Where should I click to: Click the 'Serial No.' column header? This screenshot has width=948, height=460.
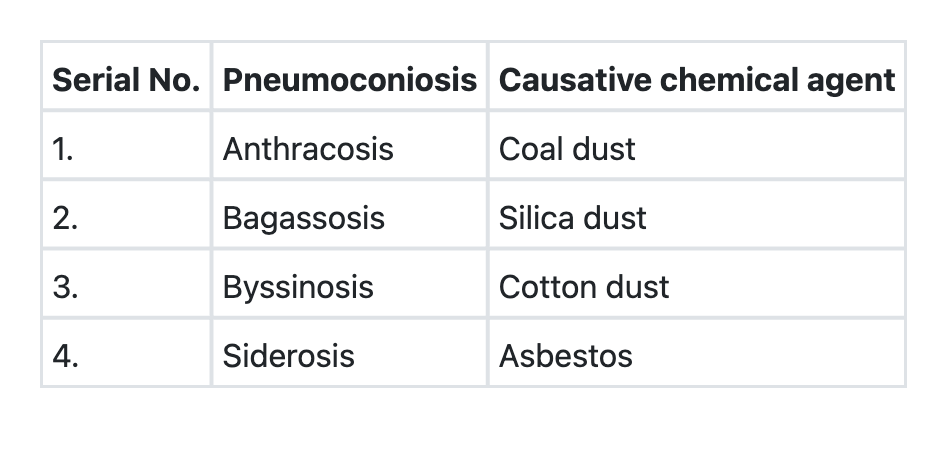(x=127, y=79)
